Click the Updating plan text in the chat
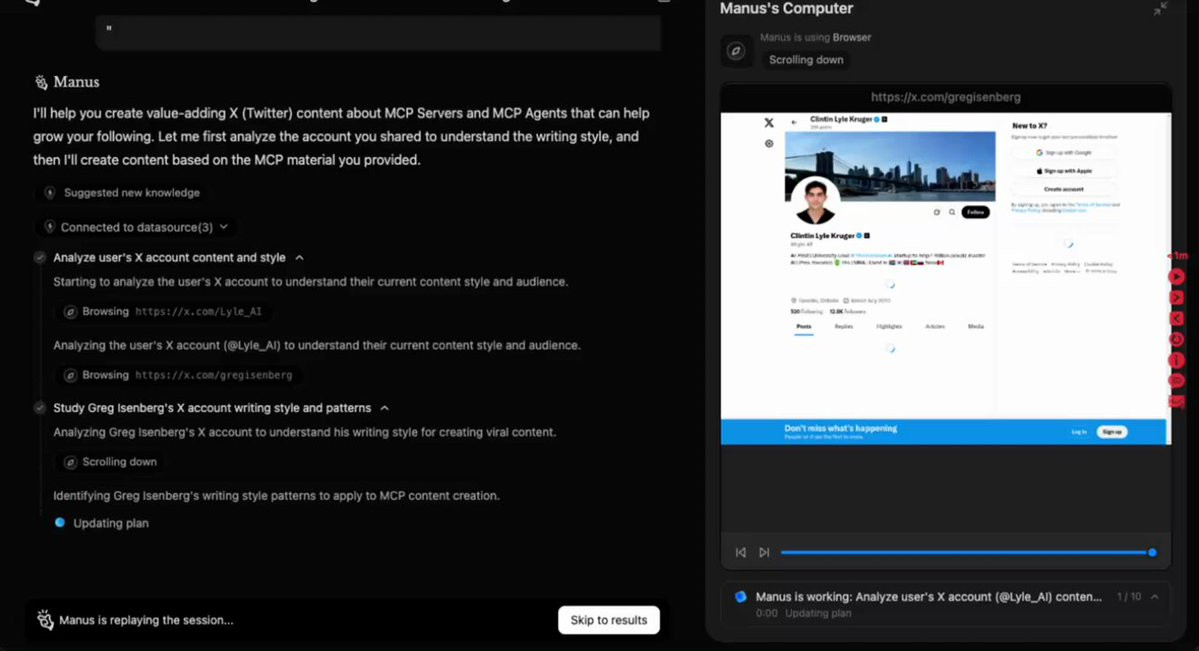Viewport: 1199px width, 651px height. pyautogui.click(x=111, y=523)
